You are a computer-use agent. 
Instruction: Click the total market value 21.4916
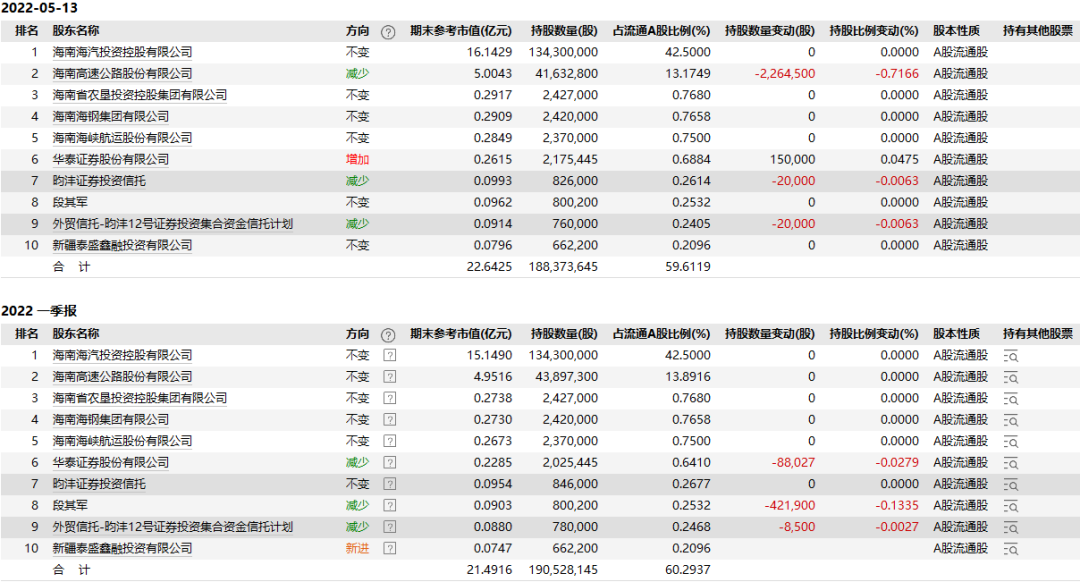489,570
